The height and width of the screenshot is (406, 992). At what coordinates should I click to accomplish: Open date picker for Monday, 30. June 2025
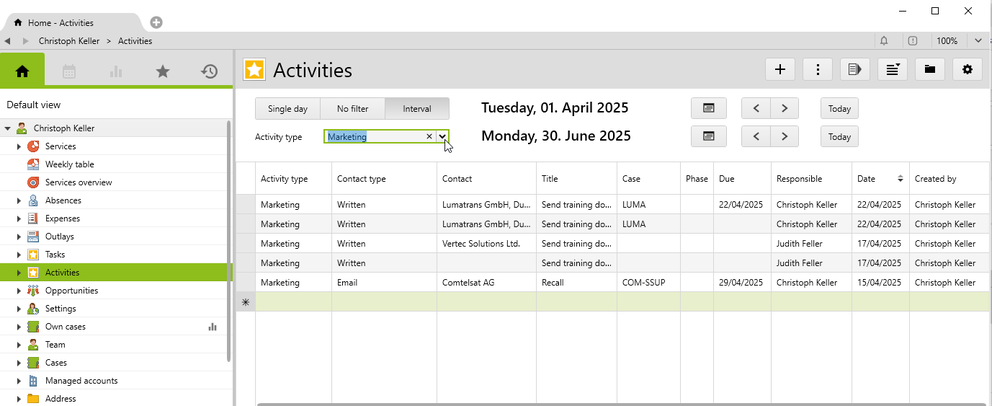point(709,136)
